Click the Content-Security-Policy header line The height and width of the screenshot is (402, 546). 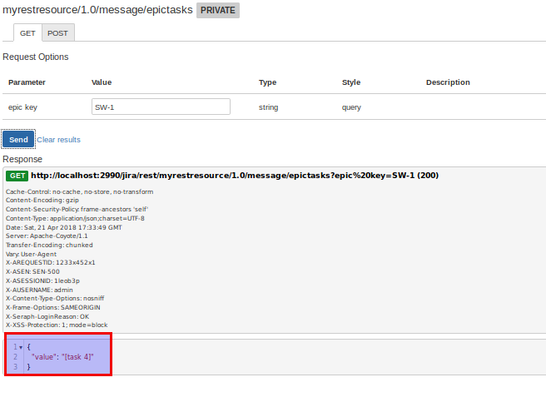tap(77, 209)
